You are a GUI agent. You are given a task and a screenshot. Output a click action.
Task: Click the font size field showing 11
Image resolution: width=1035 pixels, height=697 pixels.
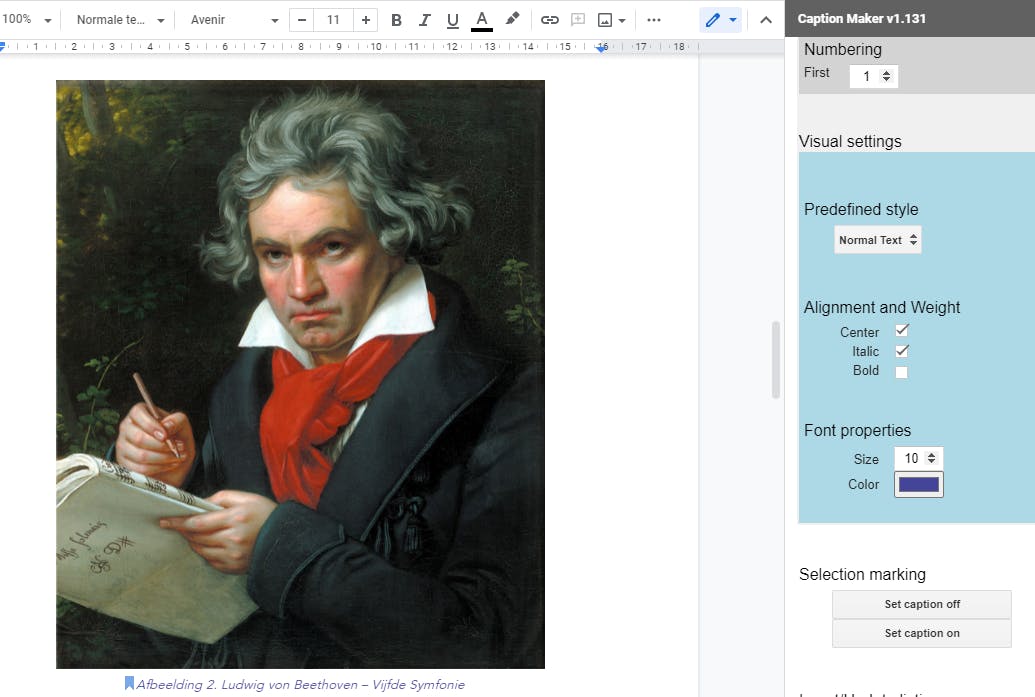333,20
